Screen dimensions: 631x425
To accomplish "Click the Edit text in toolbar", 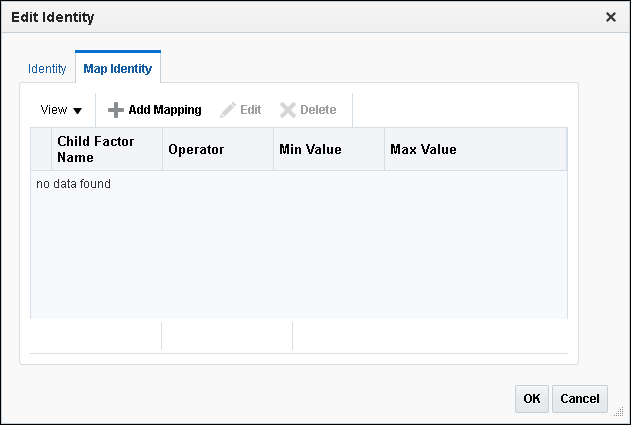I will coord(250,110).
